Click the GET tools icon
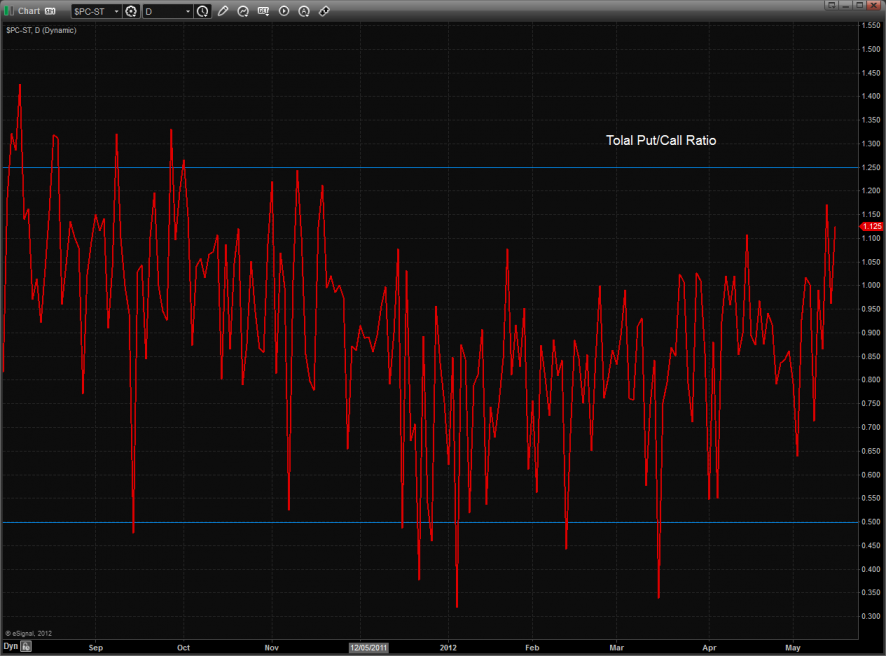The width and height of the screenshot is (886, 656). (x=263, y=11)
